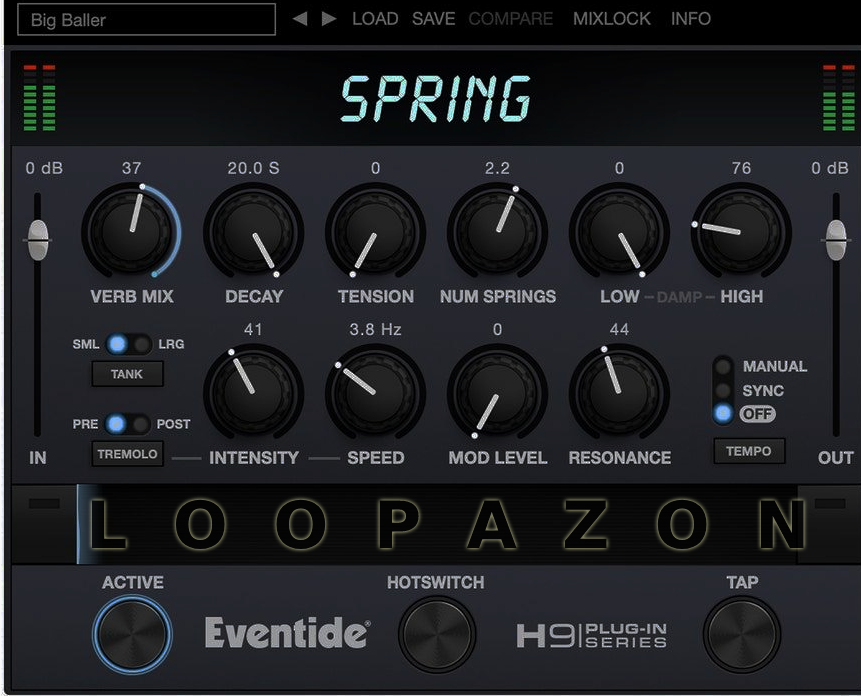Viewport: 861px width, 696px height.
Task: Set the tank size to LRG
Action: 142,344
